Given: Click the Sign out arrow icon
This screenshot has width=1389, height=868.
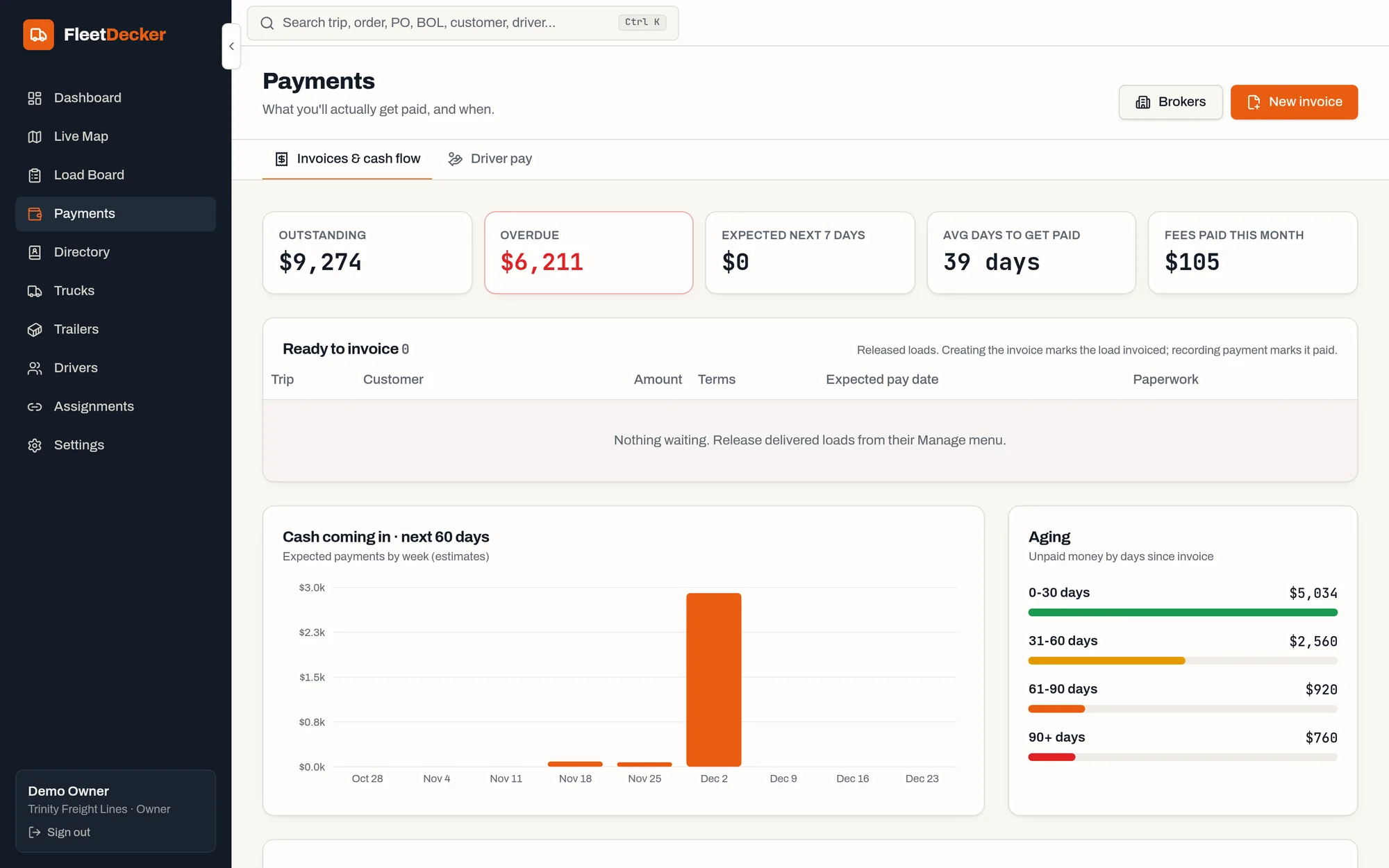Looking at the screenshot, I should coord(34,832).
